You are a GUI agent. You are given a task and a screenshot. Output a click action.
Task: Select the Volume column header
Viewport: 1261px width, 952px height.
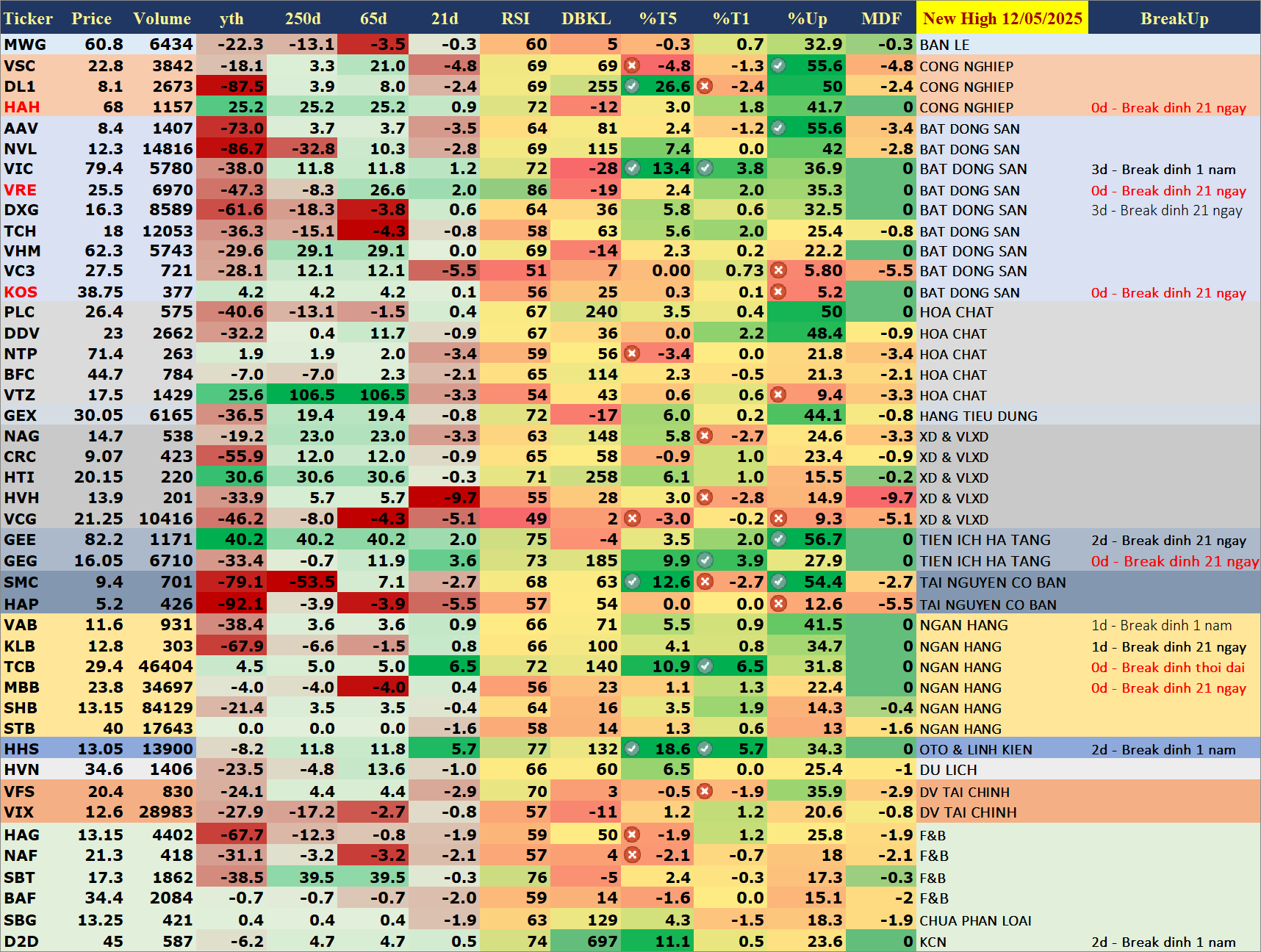(x=162, y=18)
